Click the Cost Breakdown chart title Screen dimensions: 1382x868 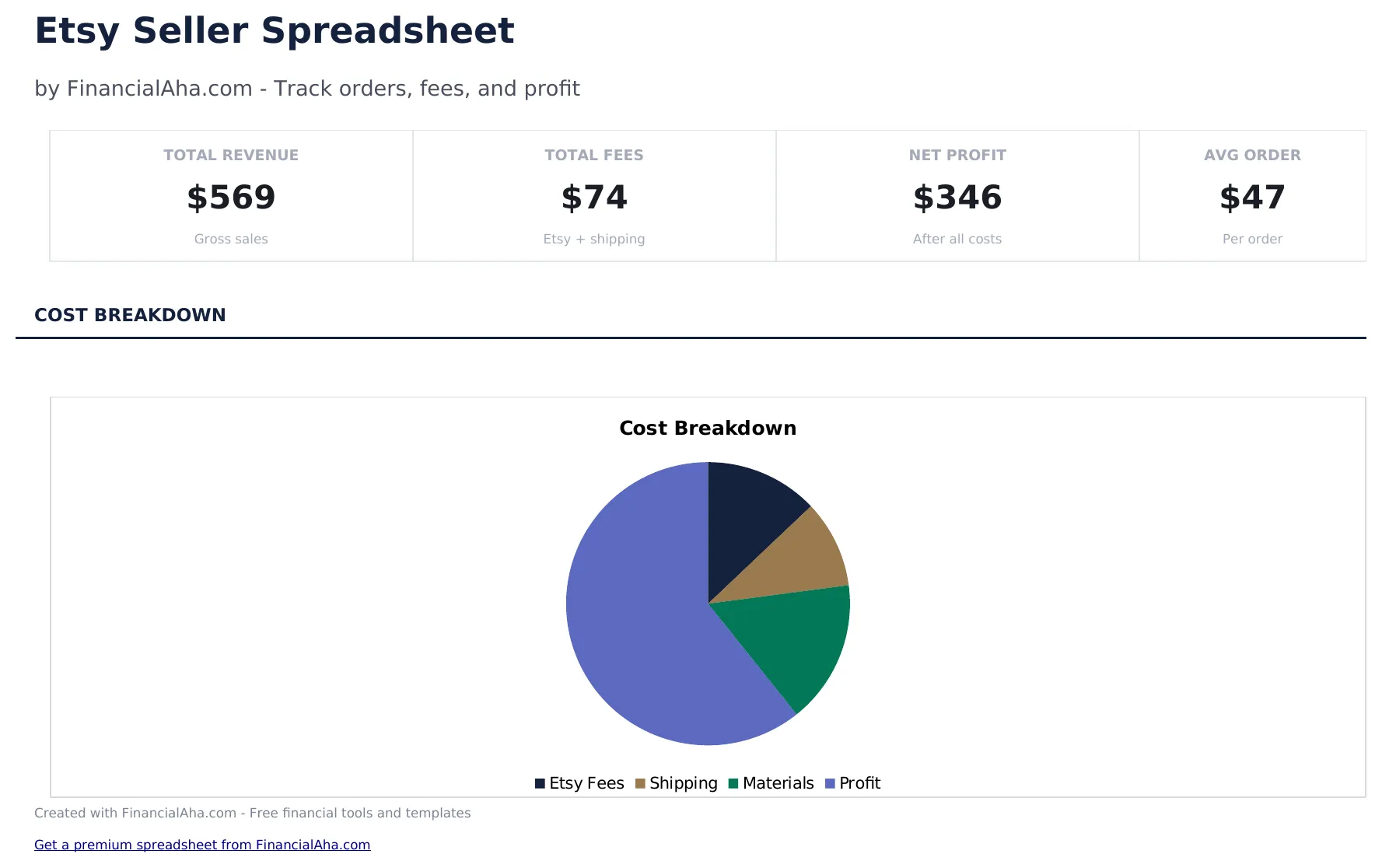point(707,428)
